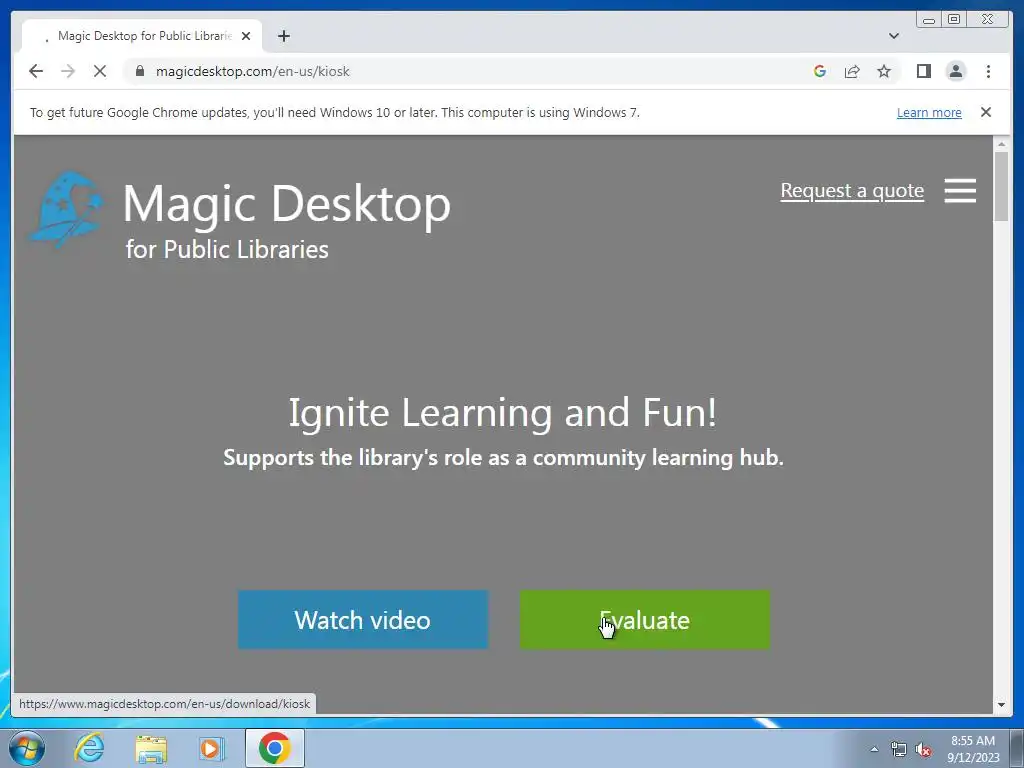Open Windows Media Player from the taskbar

click(211, 748)
